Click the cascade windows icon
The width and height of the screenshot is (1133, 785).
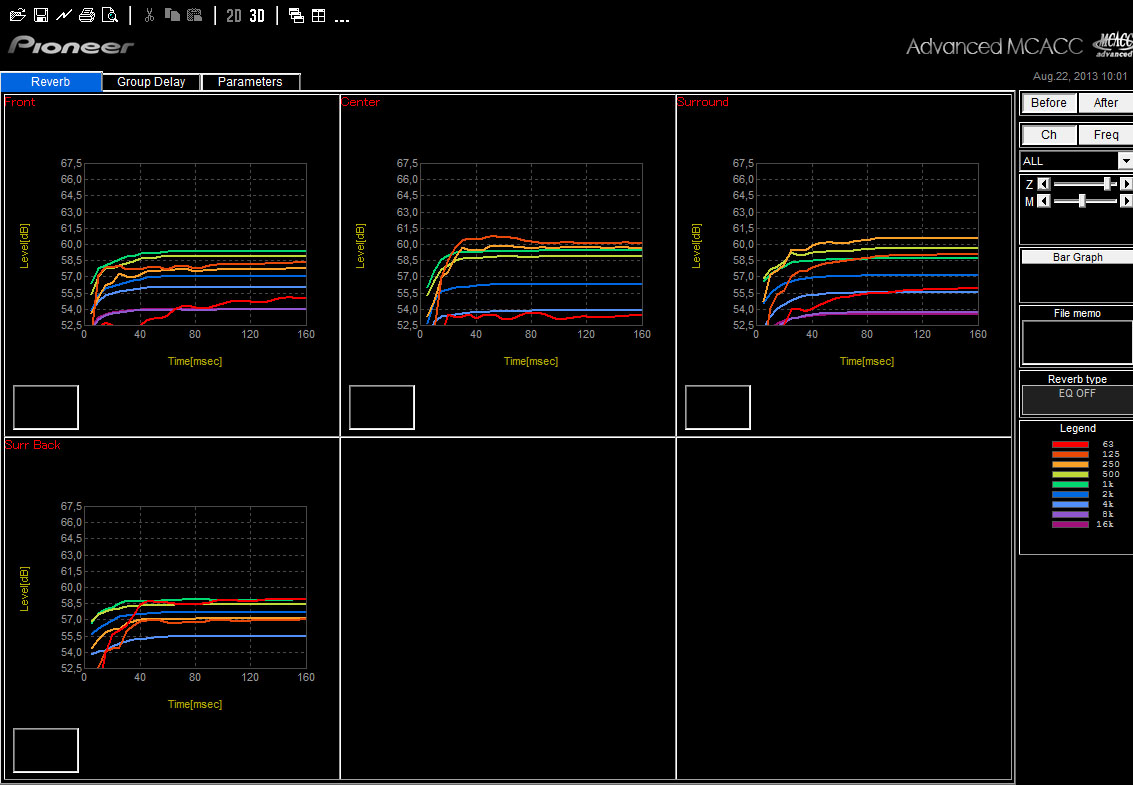296,15
